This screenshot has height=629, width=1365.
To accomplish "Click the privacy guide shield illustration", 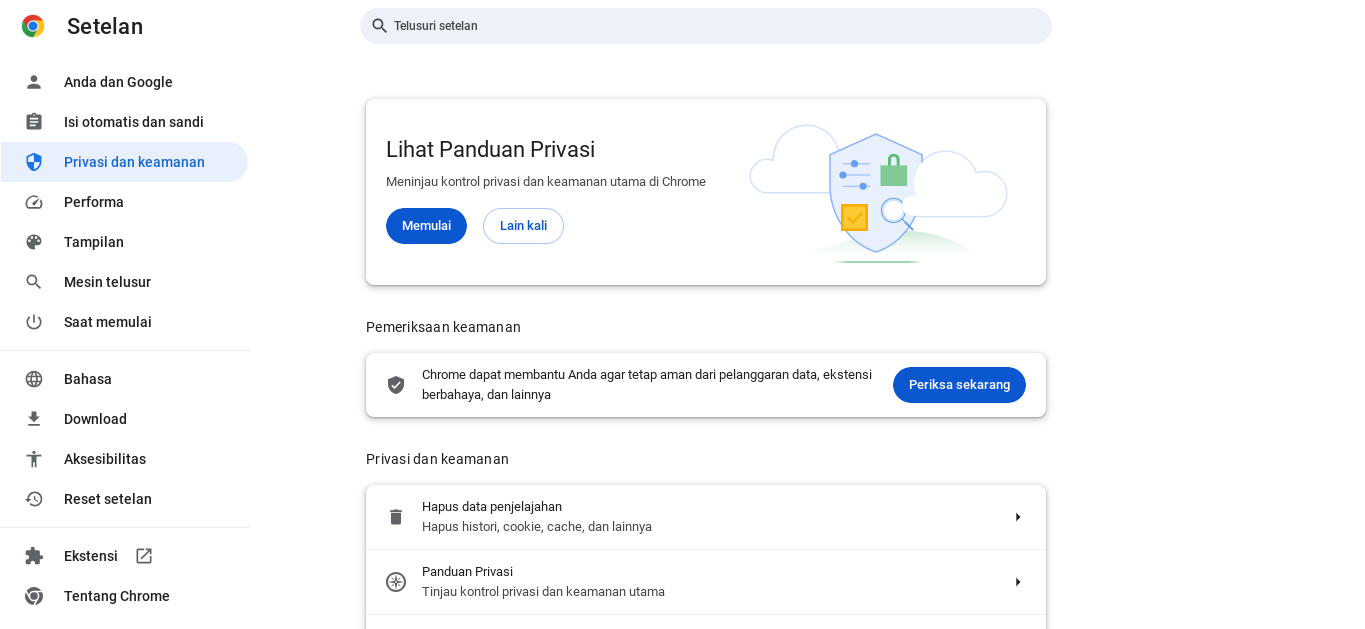I will coord(878,194).
